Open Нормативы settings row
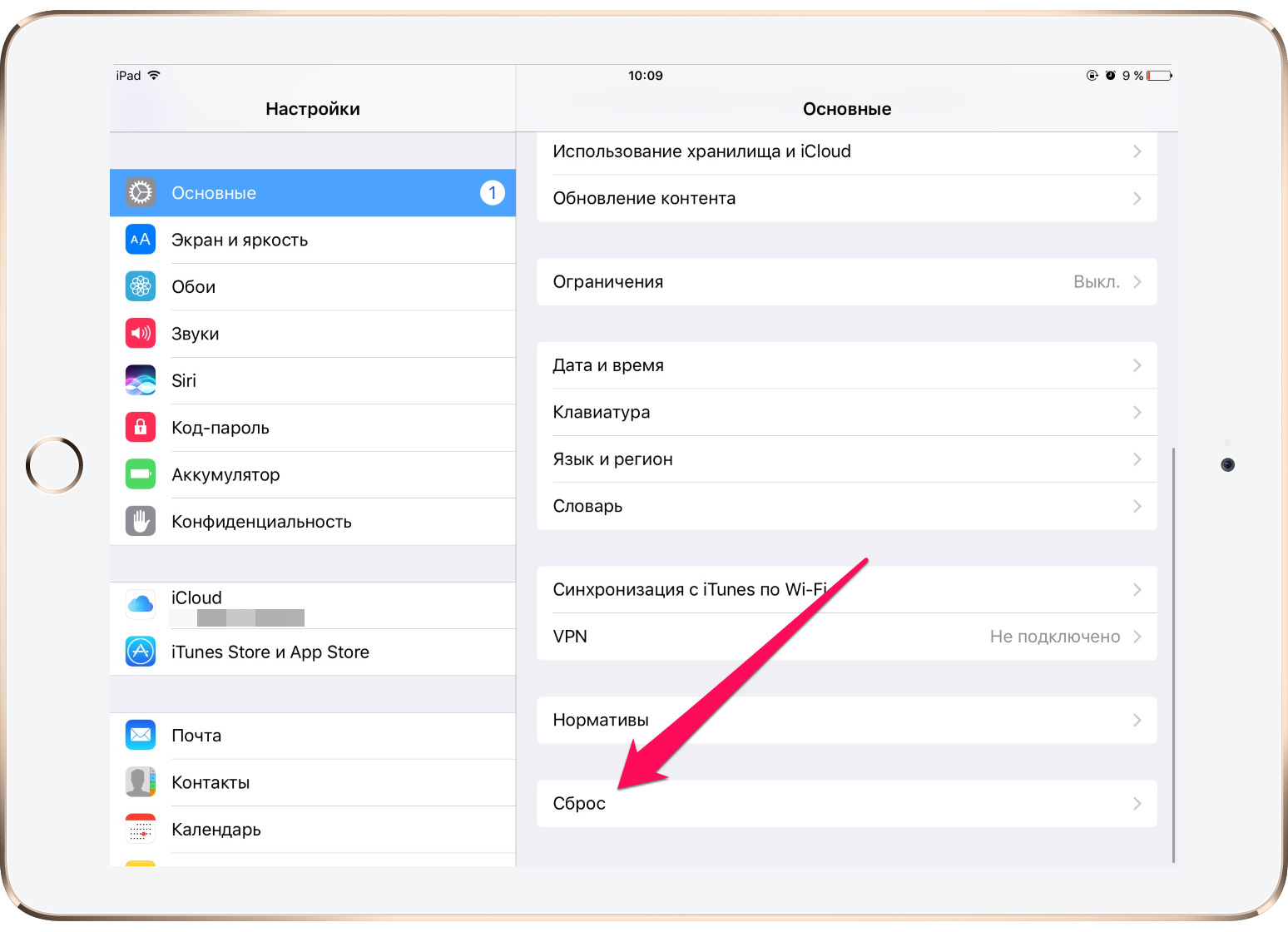The width and height of the screenshot is (1288, 932). 847,720
